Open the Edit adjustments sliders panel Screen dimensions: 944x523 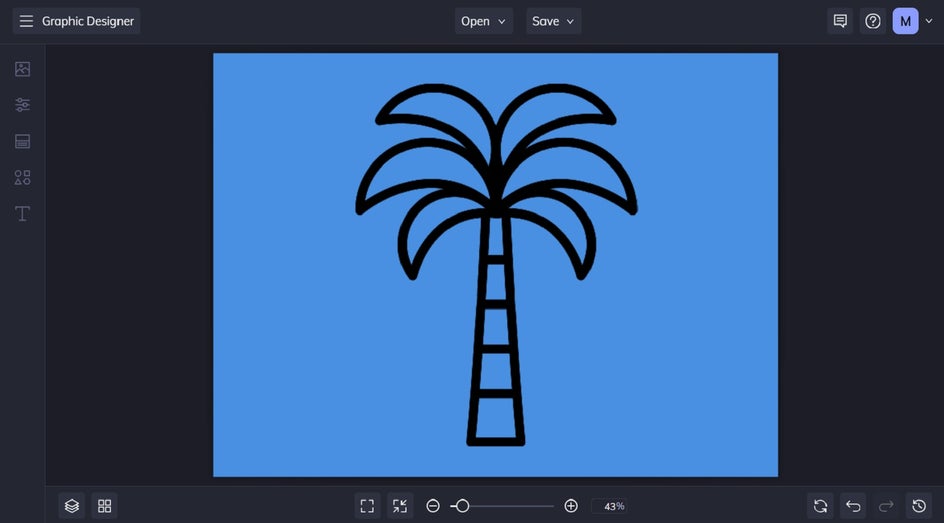[22, 105]
